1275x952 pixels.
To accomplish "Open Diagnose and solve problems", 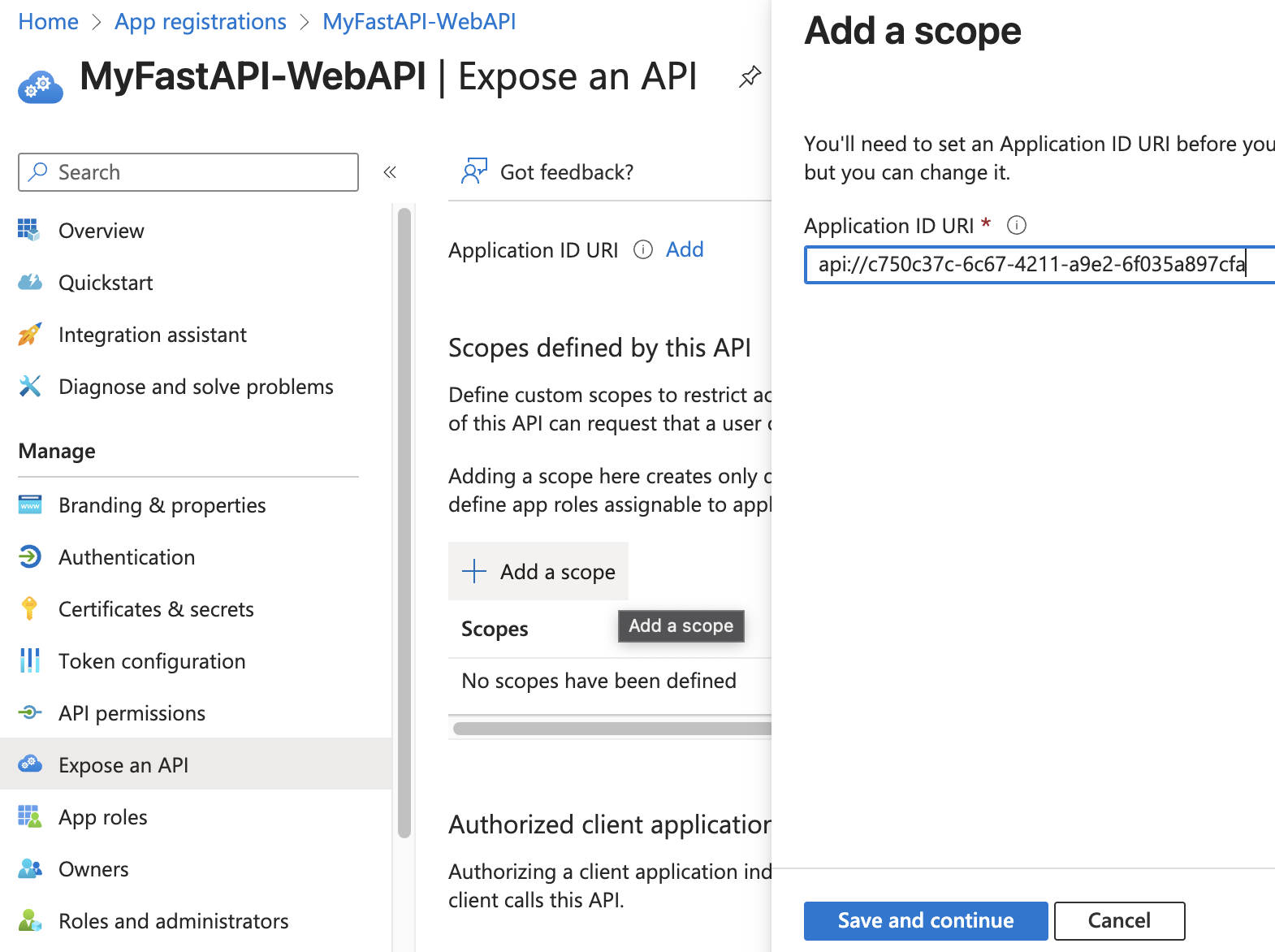I will point(196,387).
